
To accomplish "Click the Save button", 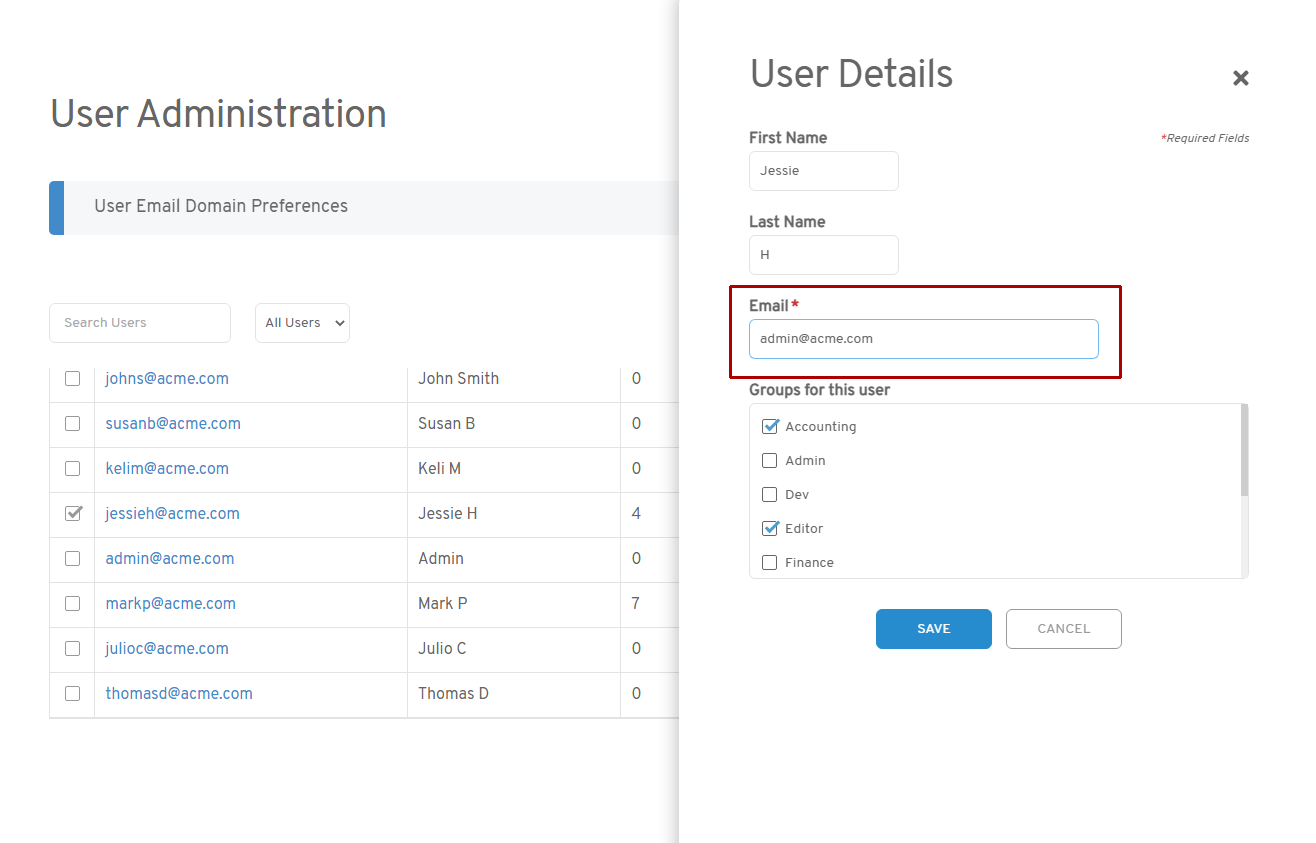I will [933, 629].
